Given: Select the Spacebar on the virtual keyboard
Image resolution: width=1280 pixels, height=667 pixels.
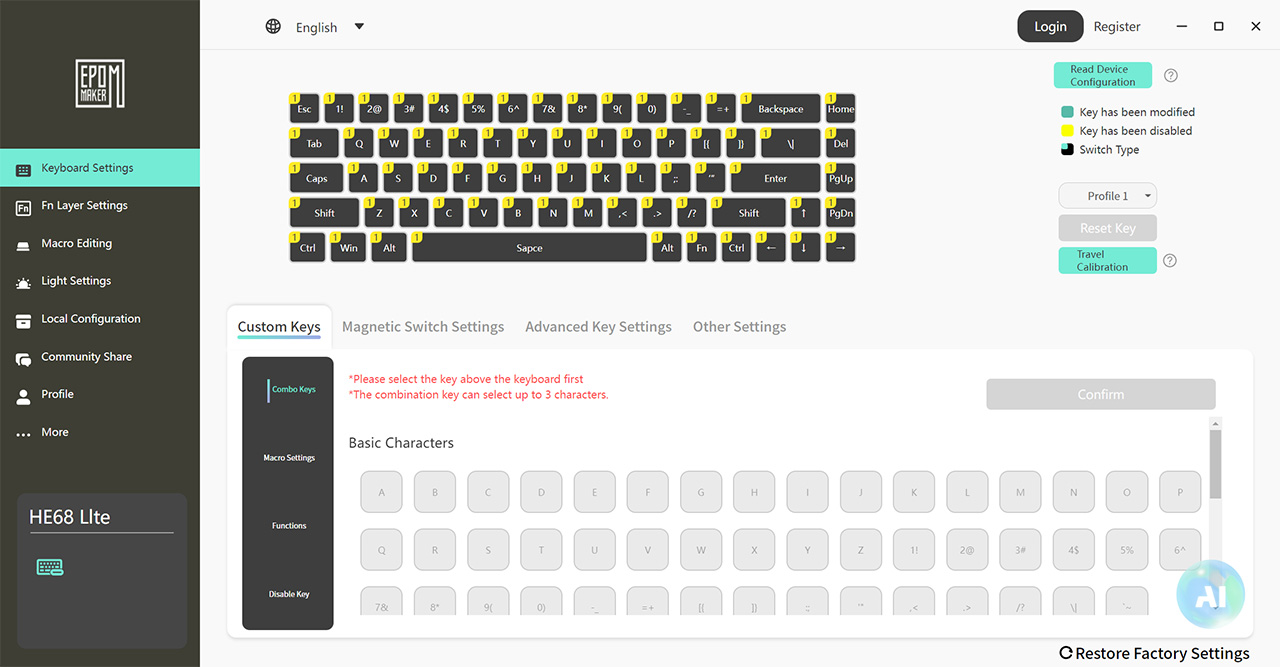Looking at the screenshot, I should click(528, 247).
